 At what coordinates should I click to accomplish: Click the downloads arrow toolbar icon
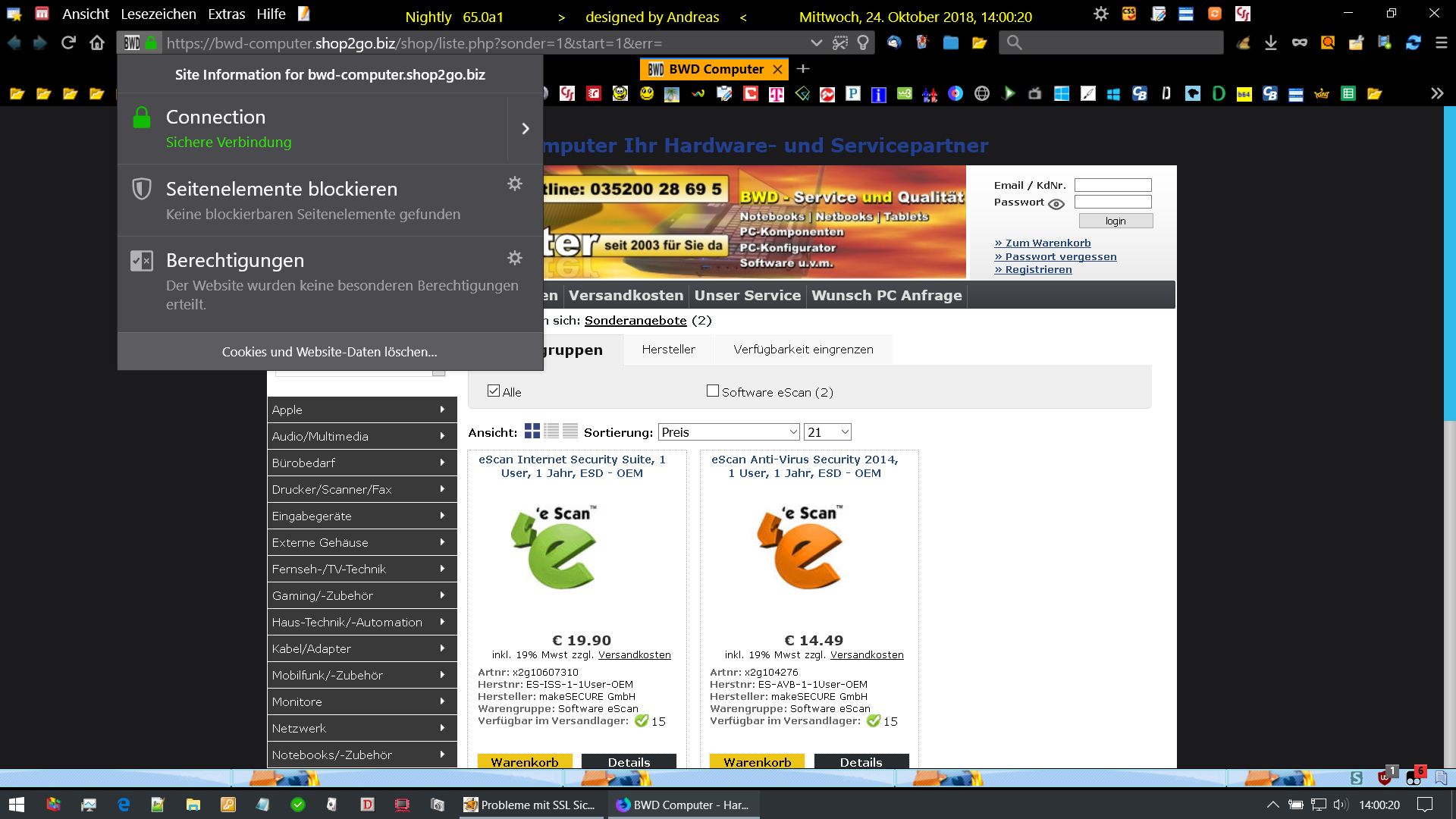tap(1271, 43)
